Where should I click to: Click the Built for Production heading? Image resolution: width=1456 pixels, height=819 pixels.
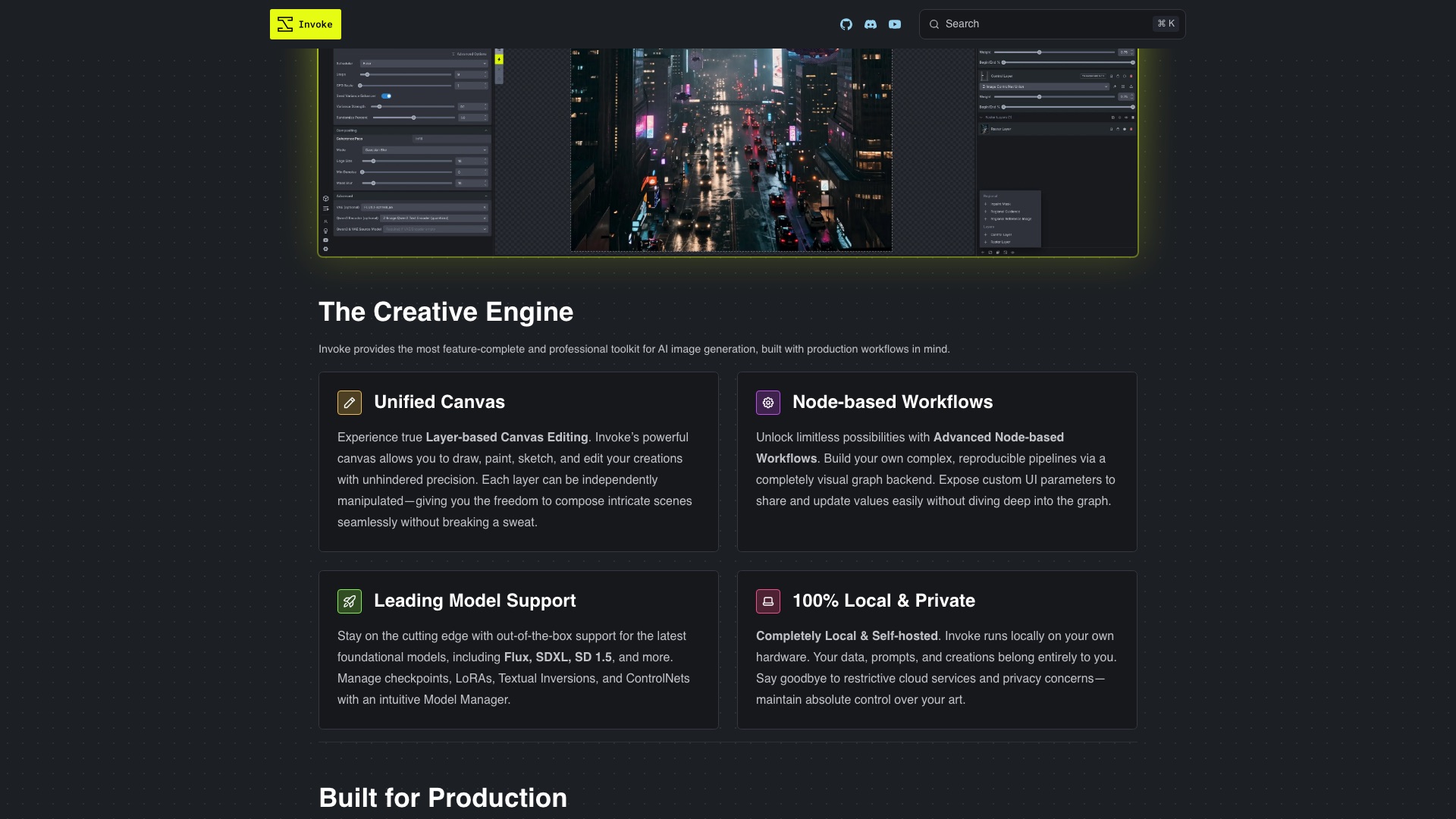(x=443, y=798)
